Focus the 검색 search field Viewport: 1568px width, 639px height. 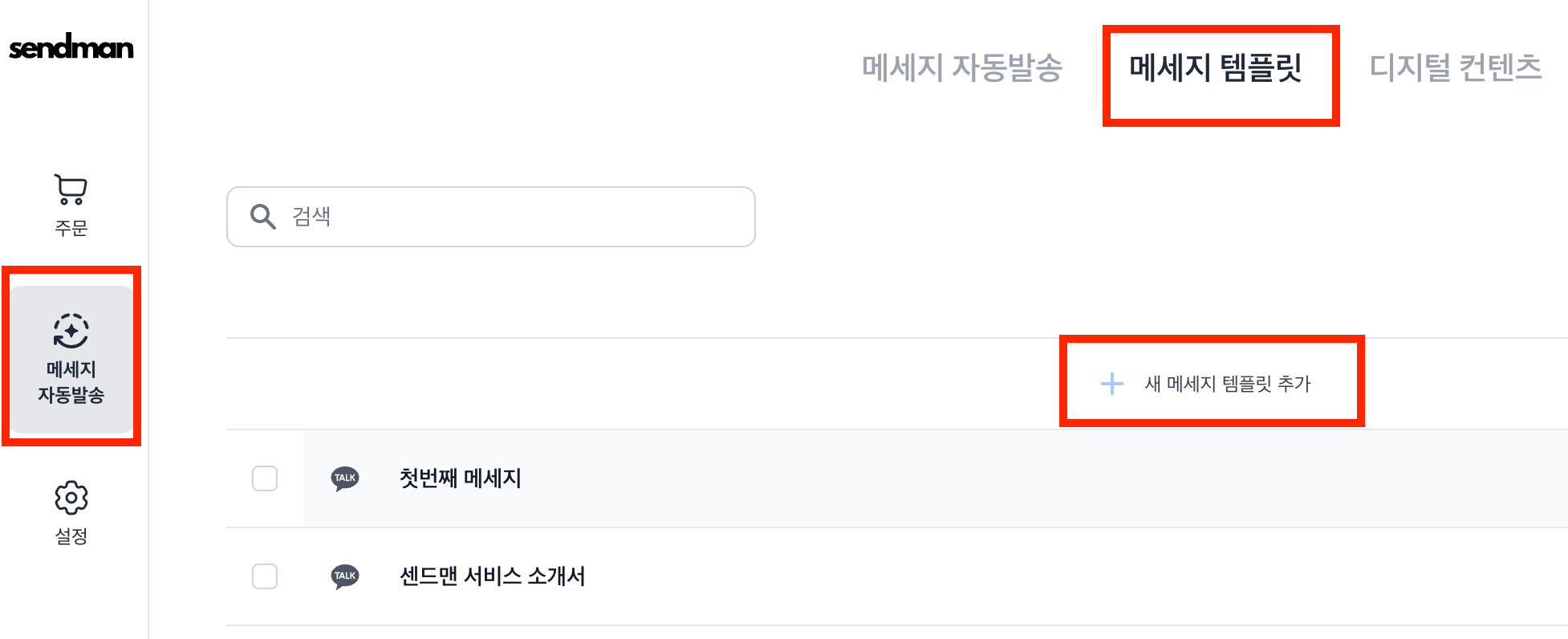pyautogui.click(x=514, y=216)
